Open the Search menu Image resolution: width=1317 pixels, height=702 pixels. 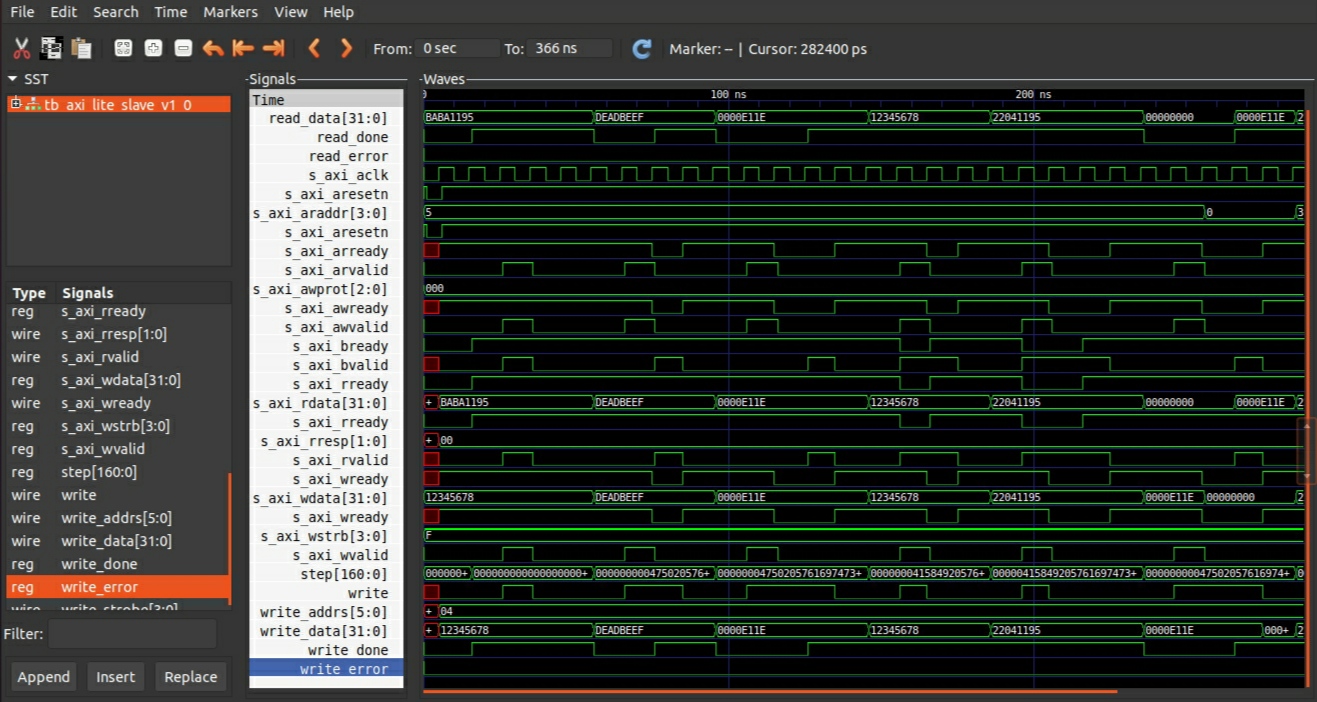coord(116,12)
